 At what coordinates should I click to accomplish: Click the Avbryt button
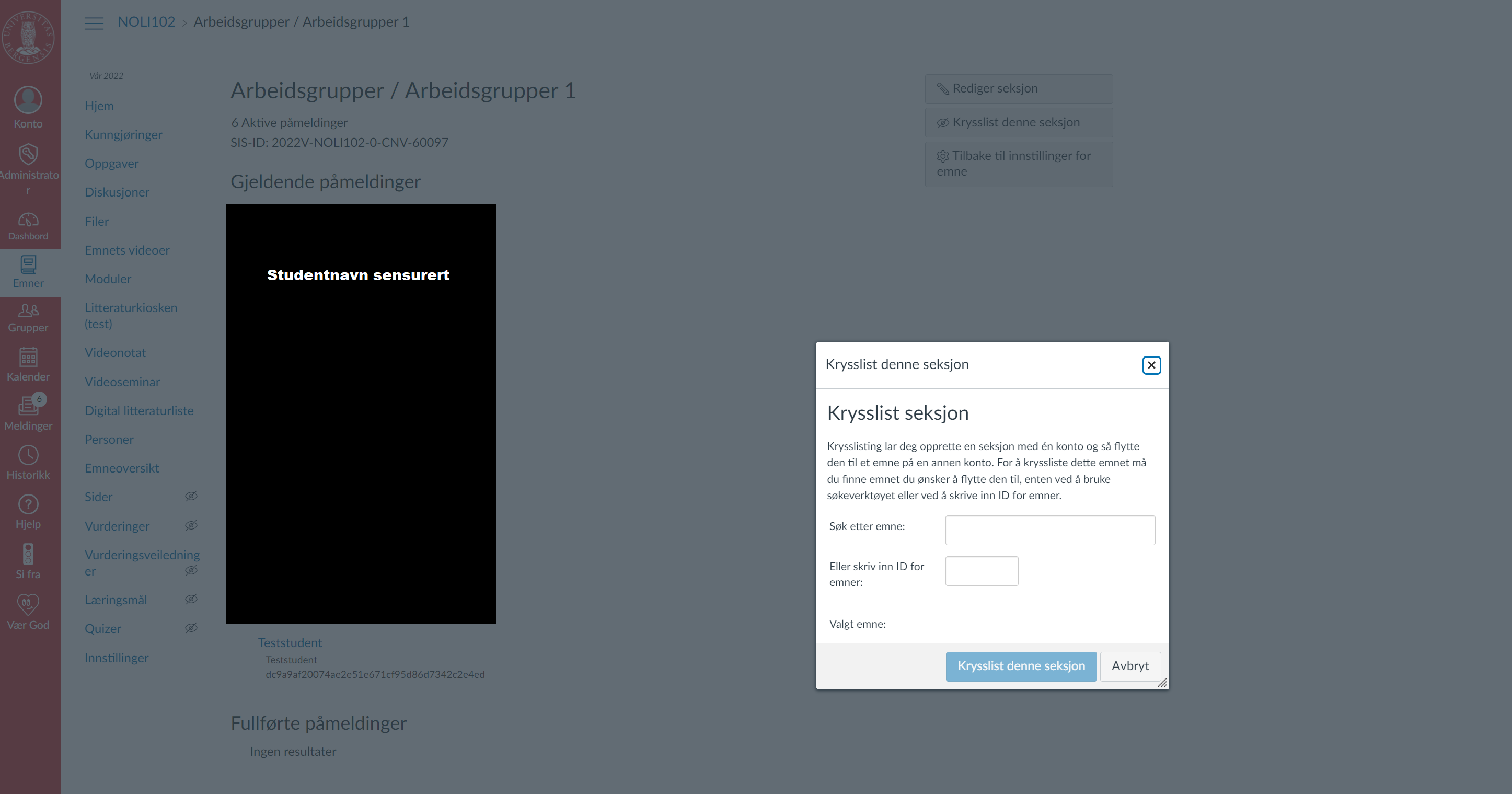point(1130,666)
